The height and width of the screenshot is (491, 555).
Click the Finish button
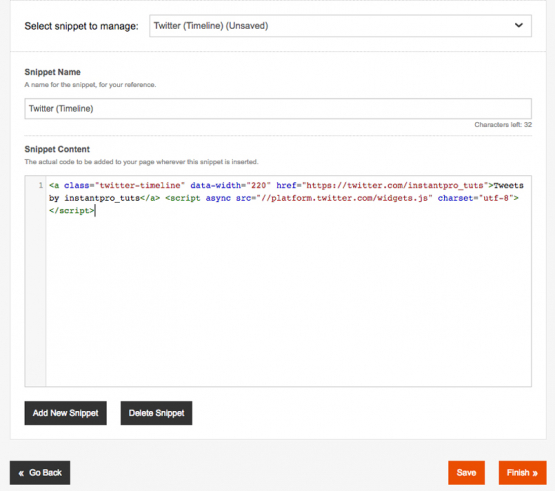(x=522, y=473)
